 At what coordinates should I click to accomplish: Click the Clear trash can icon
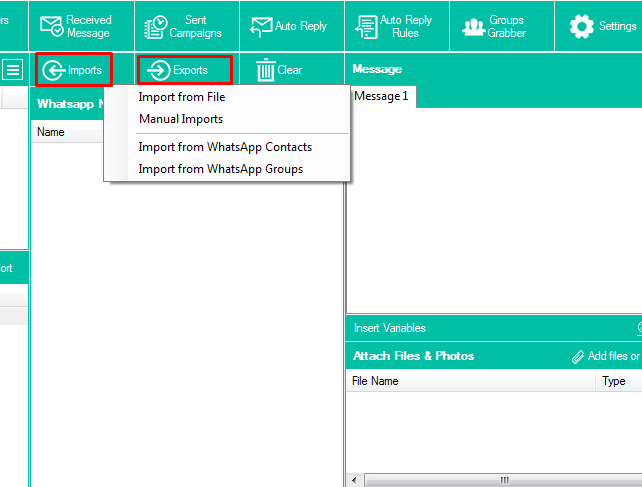[x=266, y=70]
